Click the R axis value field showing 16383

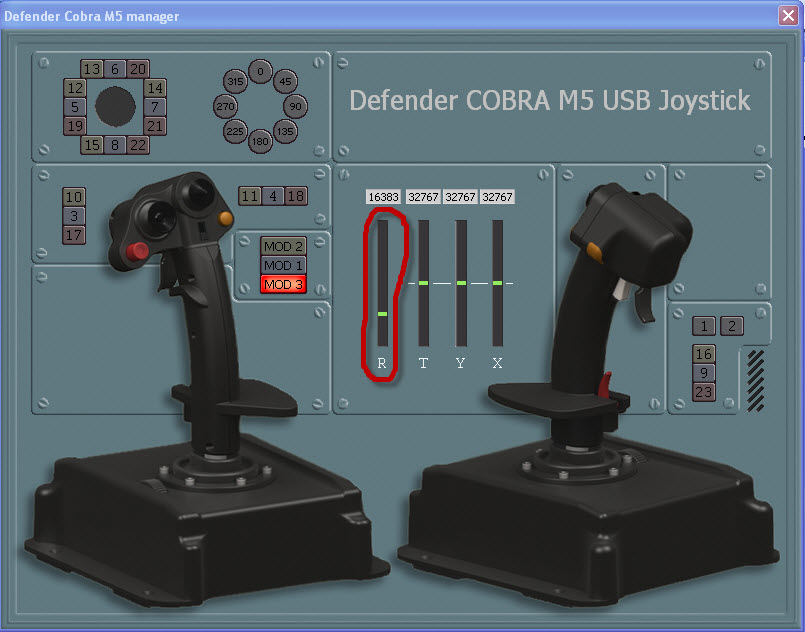384,197
